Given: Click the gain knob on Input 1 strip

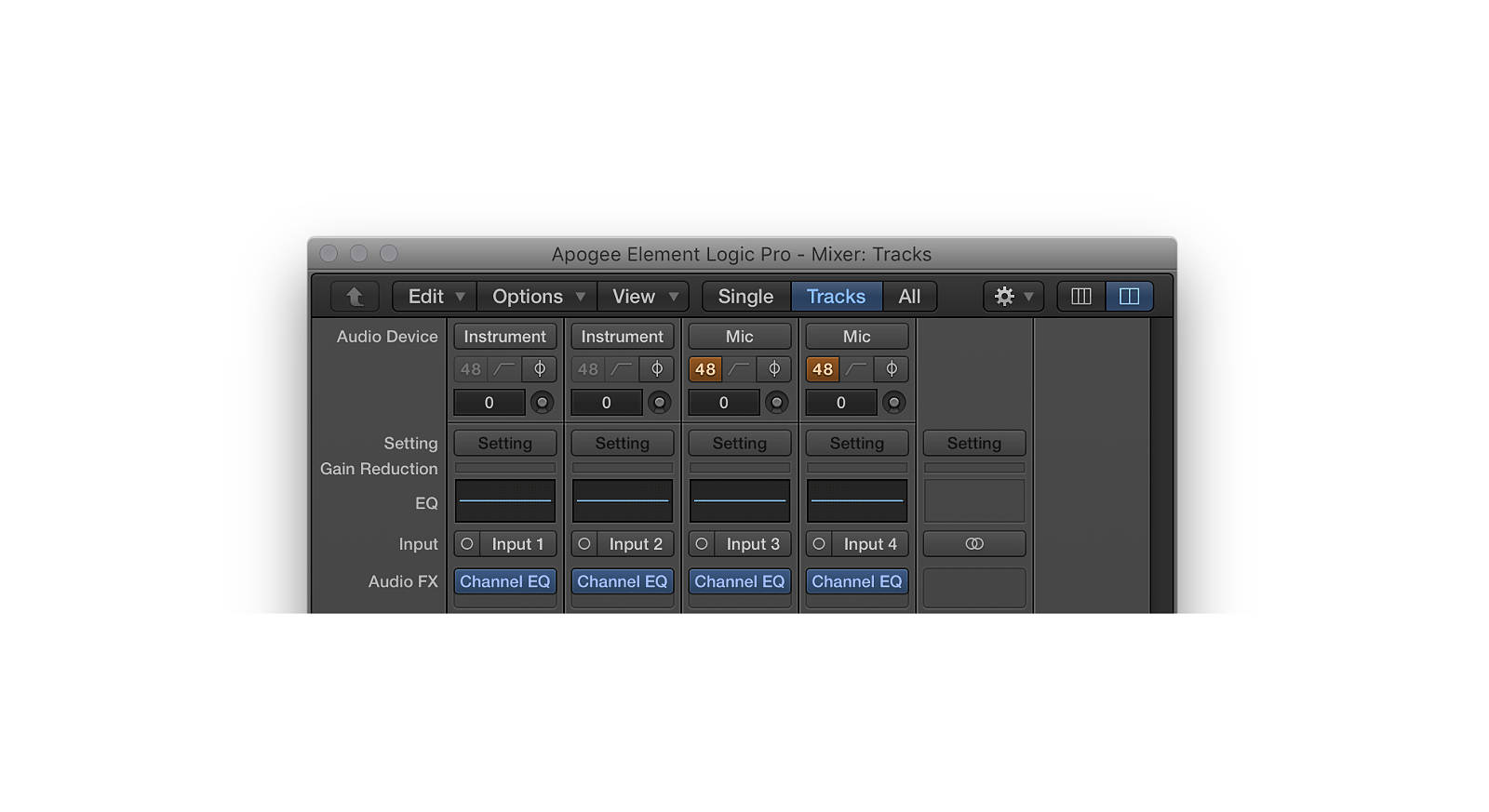Looking at the screenshot, I should tap(542, 403).
